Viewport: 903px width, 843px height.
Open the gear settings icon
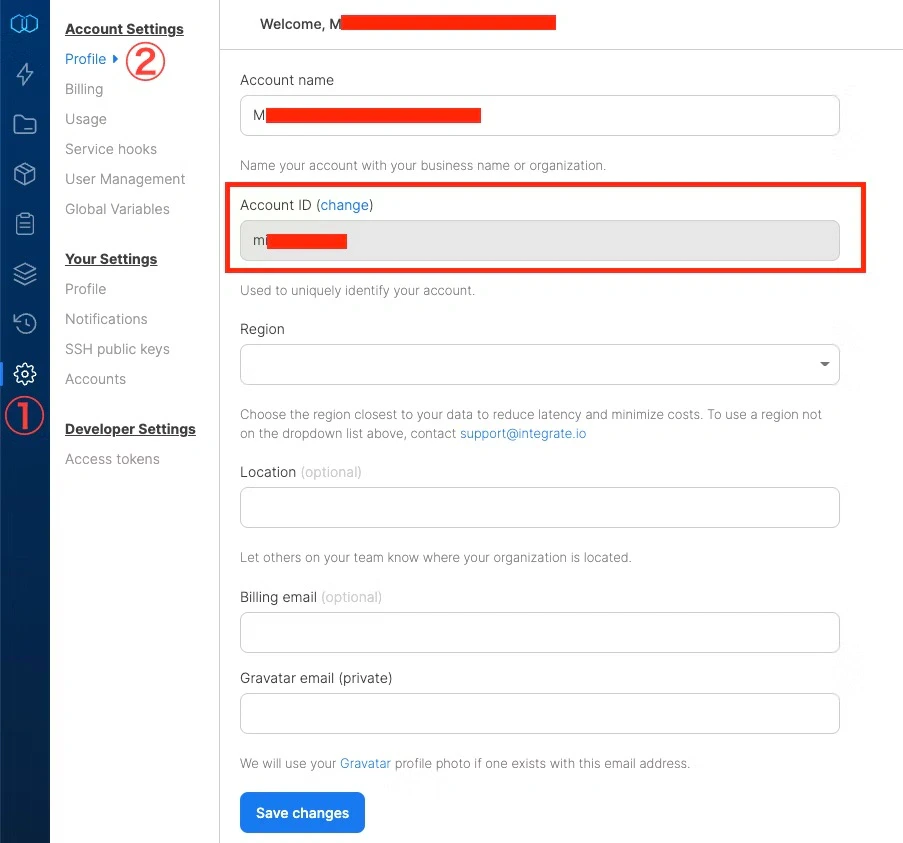click(x=24, y=374)
